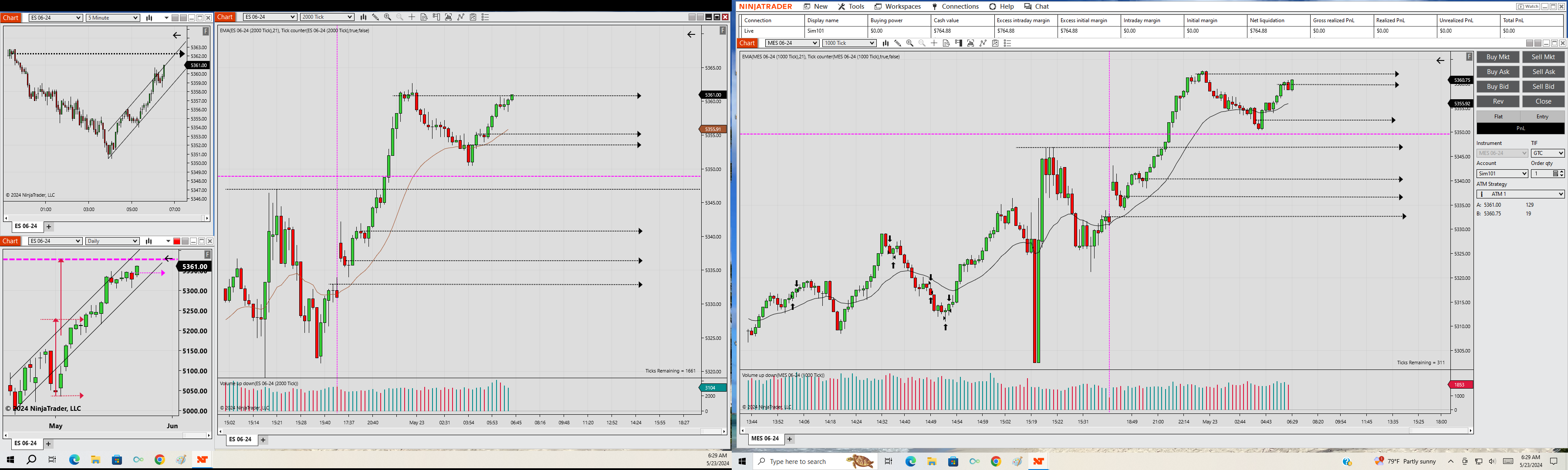Open the 1000 Tick interval dropdown
This screenshot has height=470, width=1568.
click(849, 43)
